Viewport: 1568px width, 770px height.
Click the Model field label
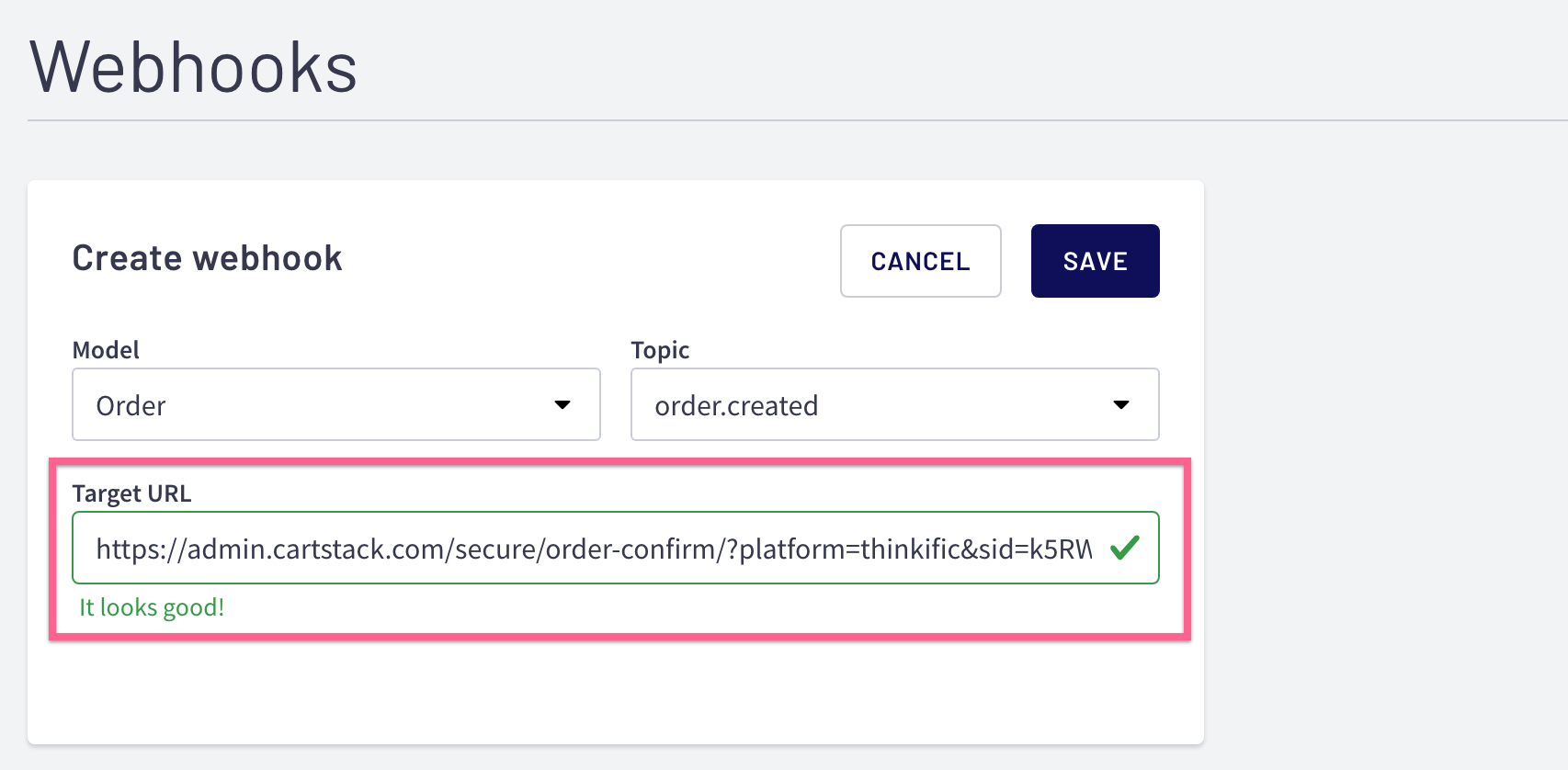coord(106,349)
